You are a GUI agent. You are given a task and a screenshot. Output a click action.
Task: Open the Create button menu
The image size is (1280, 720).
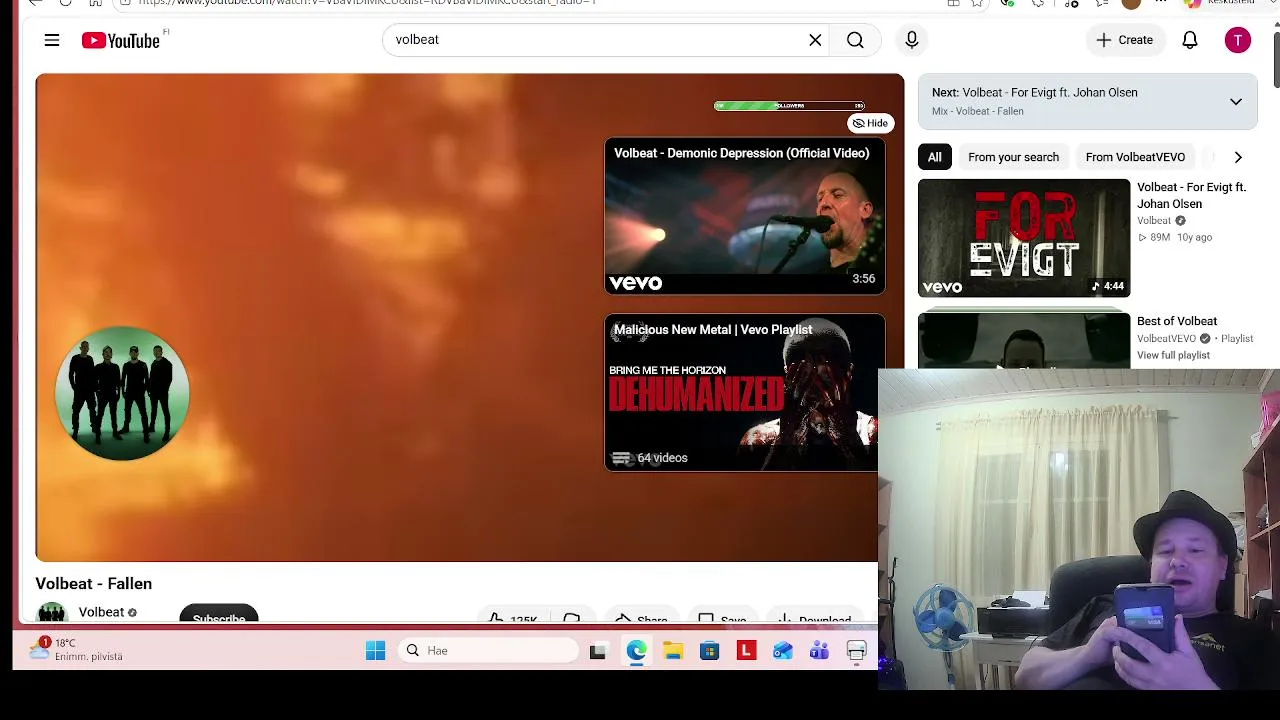pyautogui.click(x=1125, y=40)
